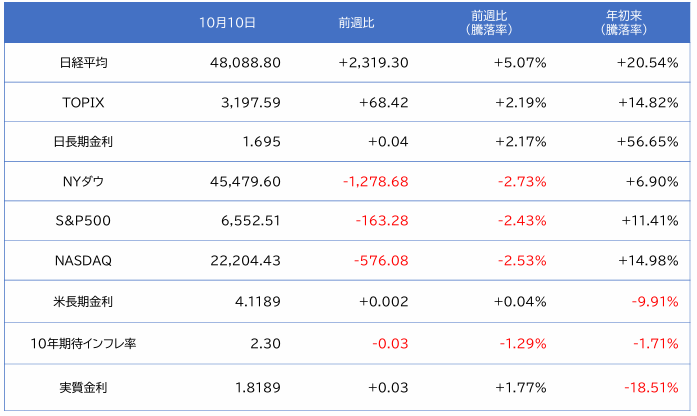The height and width of the screenshot is (416, 697).
Task: Click the S&P500 -2.43% weekly change
Action: (x=520, y=222)
